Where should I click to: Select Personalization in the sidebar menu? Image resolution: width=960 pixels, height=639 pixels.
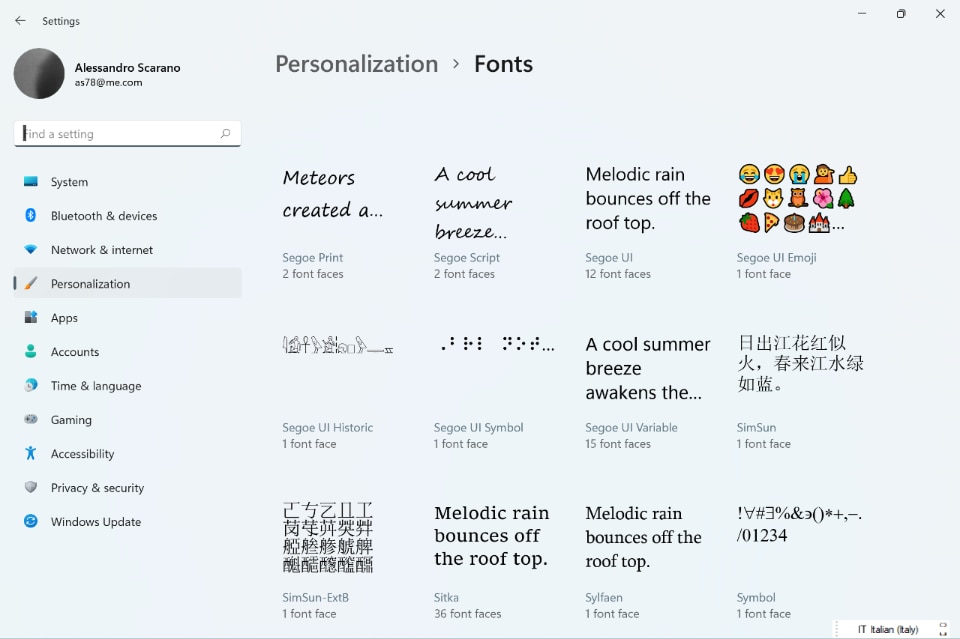[90, 284]
